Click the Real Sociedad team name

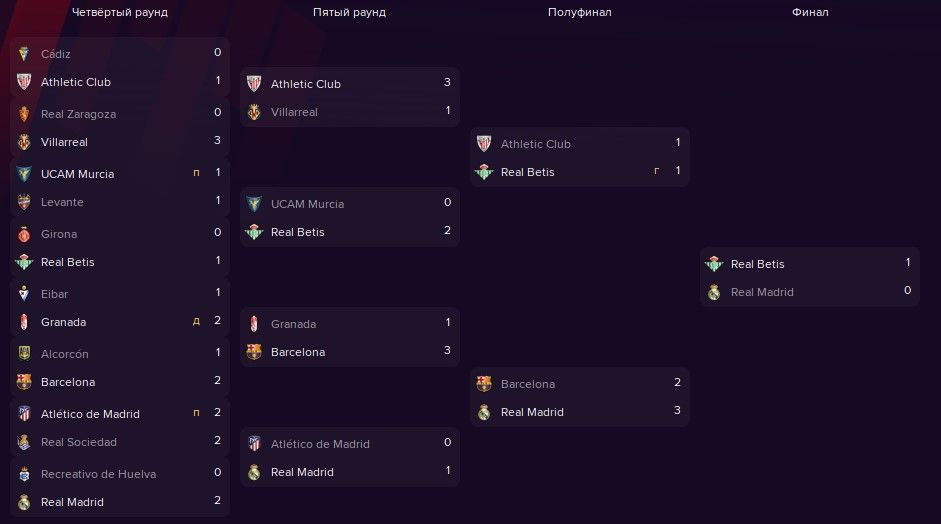point(79,442)
